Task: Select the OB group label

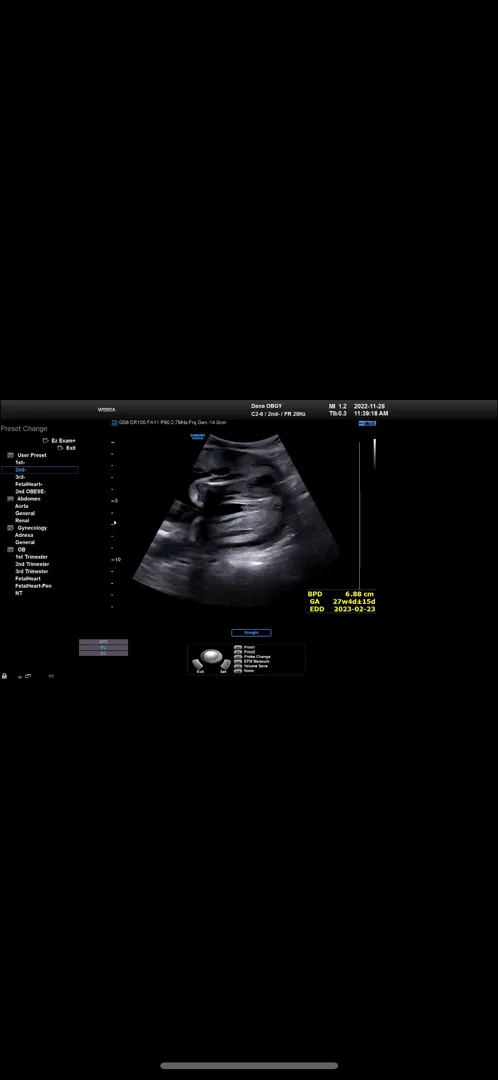Action: (21, 550)
